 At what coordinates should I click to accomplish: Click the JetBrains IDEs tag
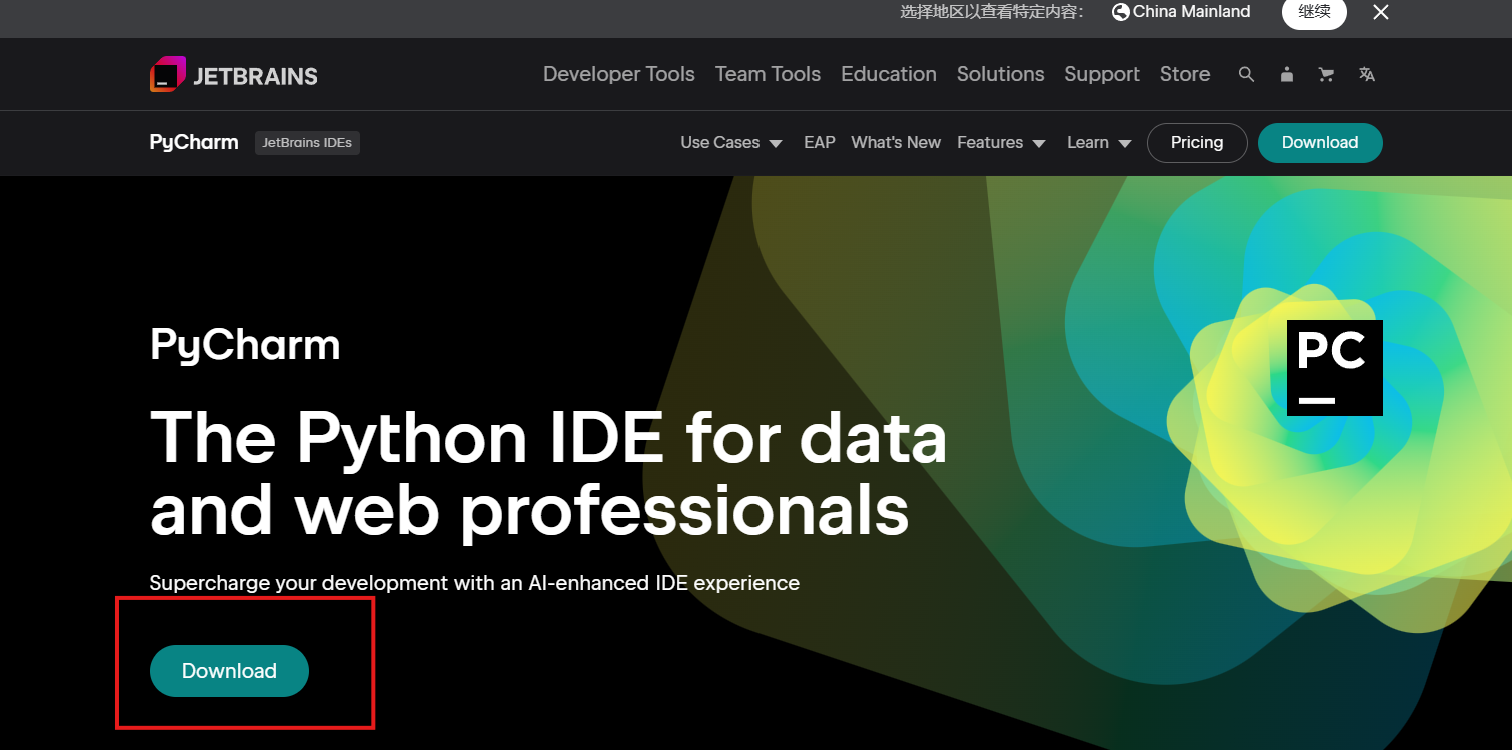coord(307,143)
